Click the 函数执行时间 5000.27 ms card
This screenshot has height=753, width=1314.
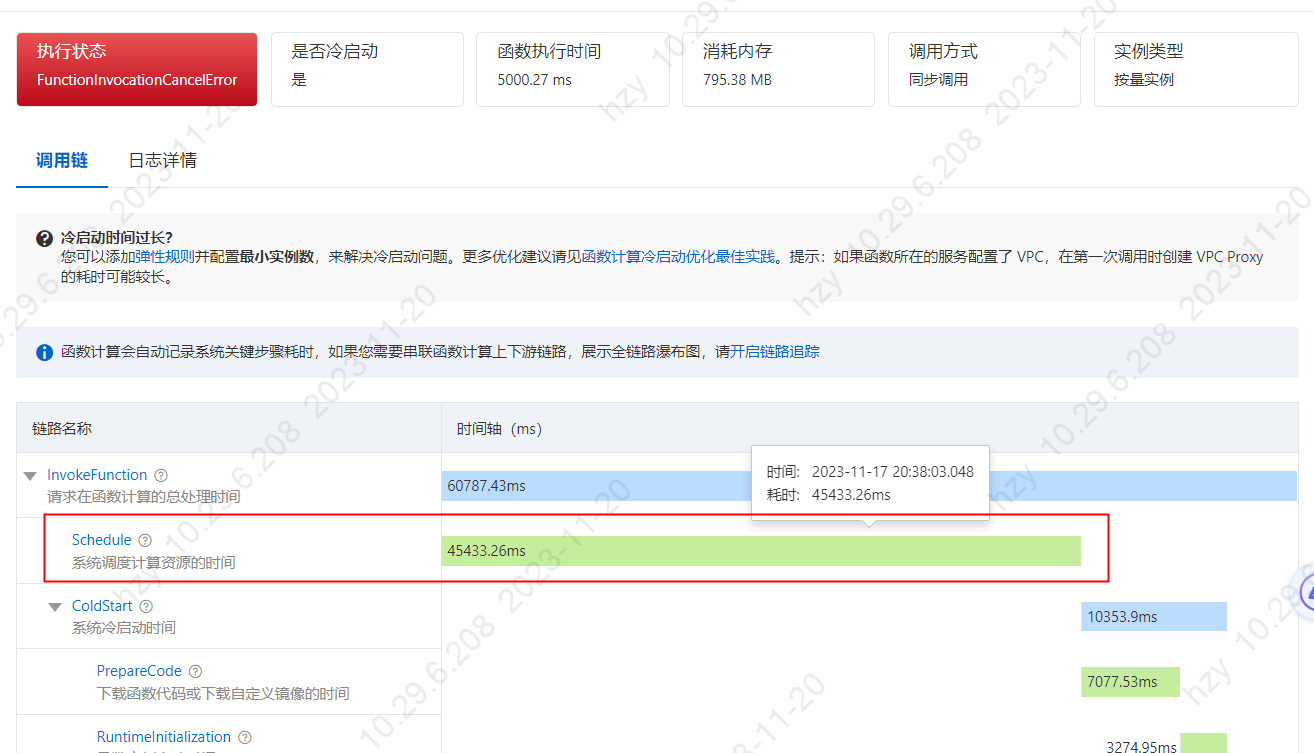point(573,69)
